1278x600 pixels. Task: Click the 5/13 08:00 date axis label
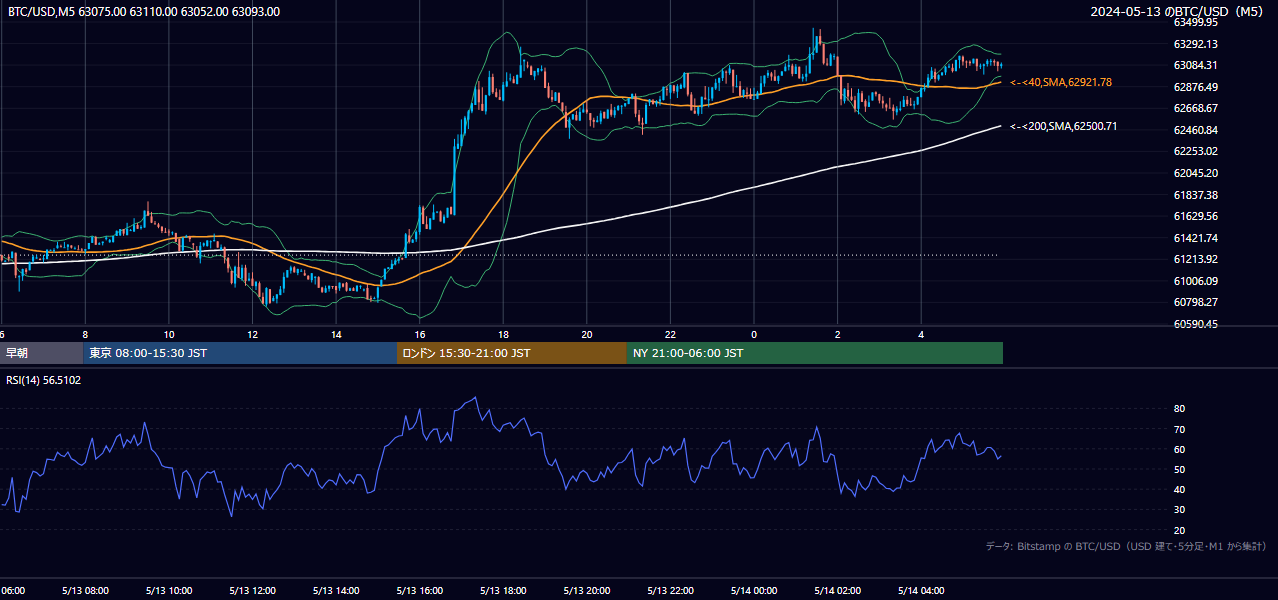85,591
